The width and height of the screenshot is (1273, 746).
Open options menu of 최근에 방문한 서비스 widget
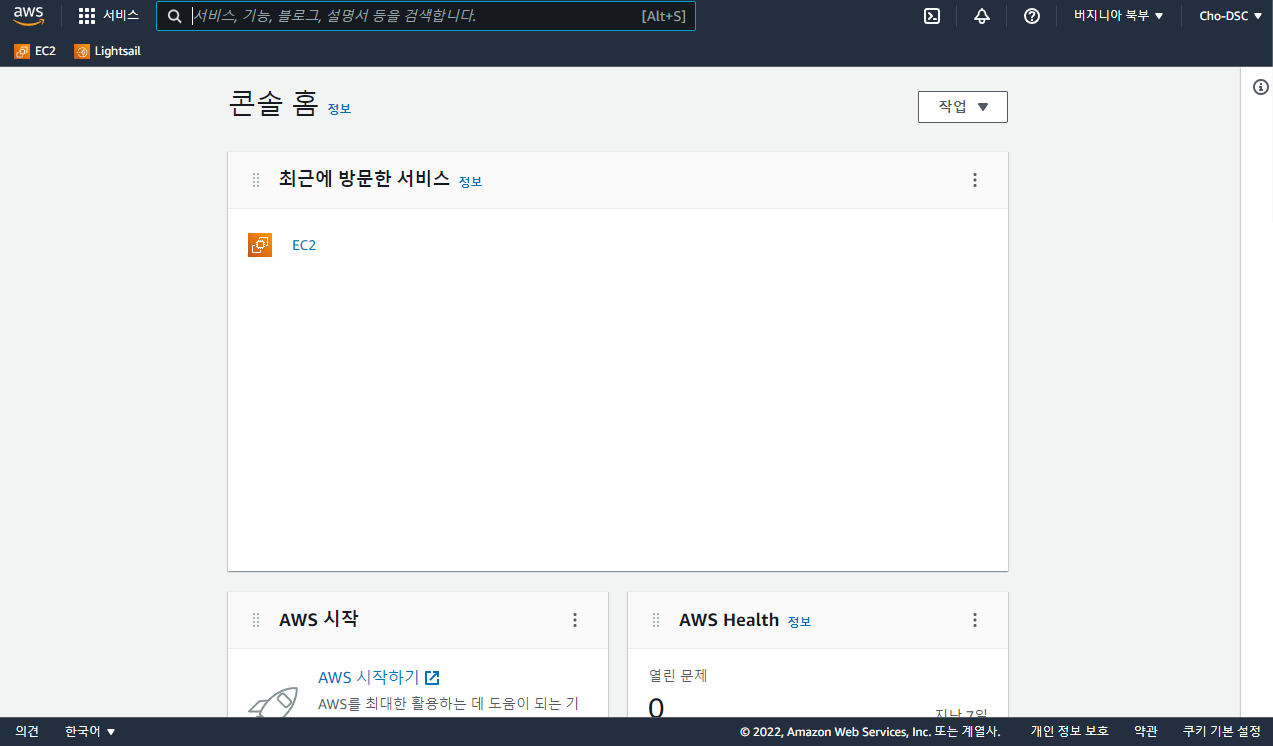coord(975,180)
